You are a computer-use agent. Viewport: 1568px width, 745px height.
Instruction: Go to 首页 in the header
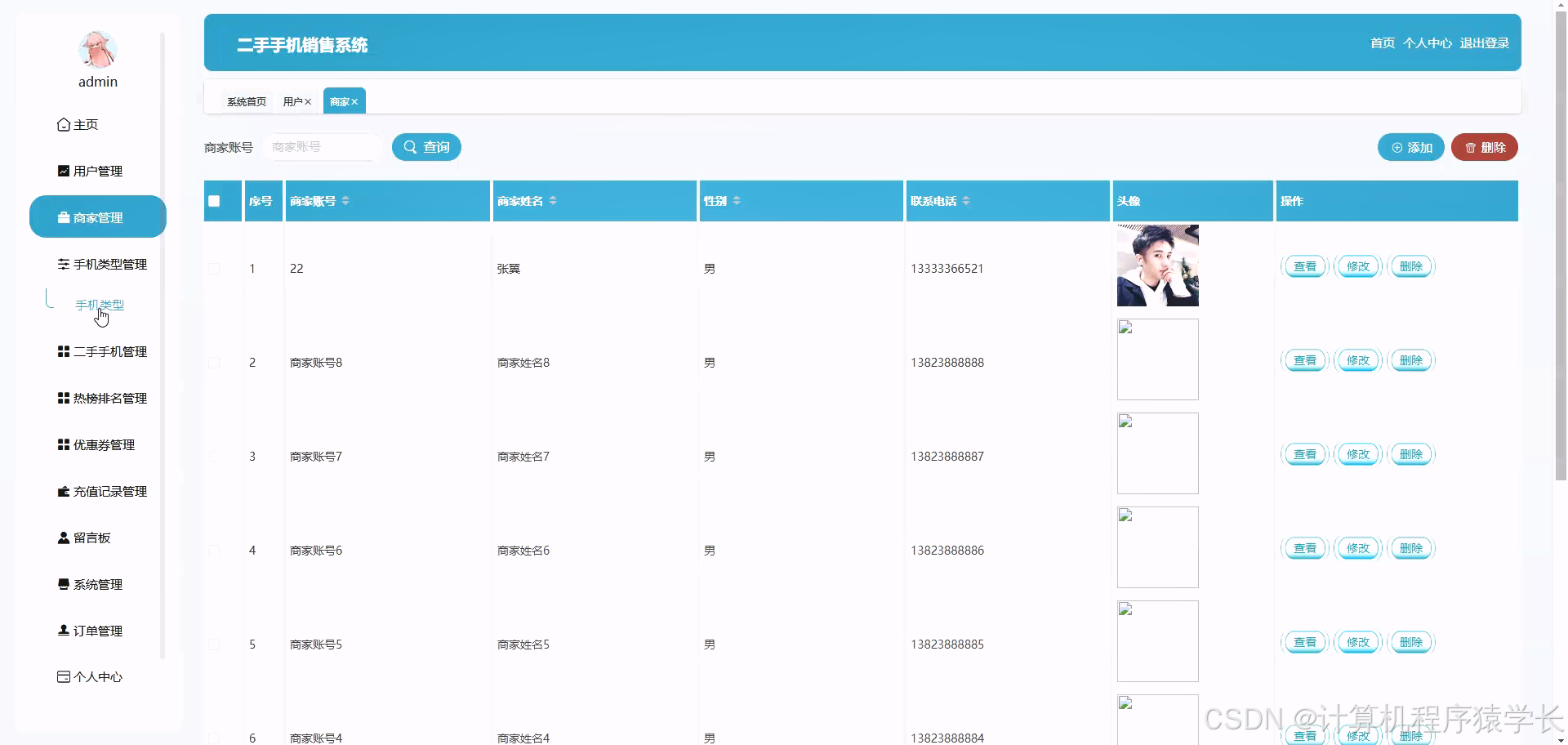(x=1383, y=43)
